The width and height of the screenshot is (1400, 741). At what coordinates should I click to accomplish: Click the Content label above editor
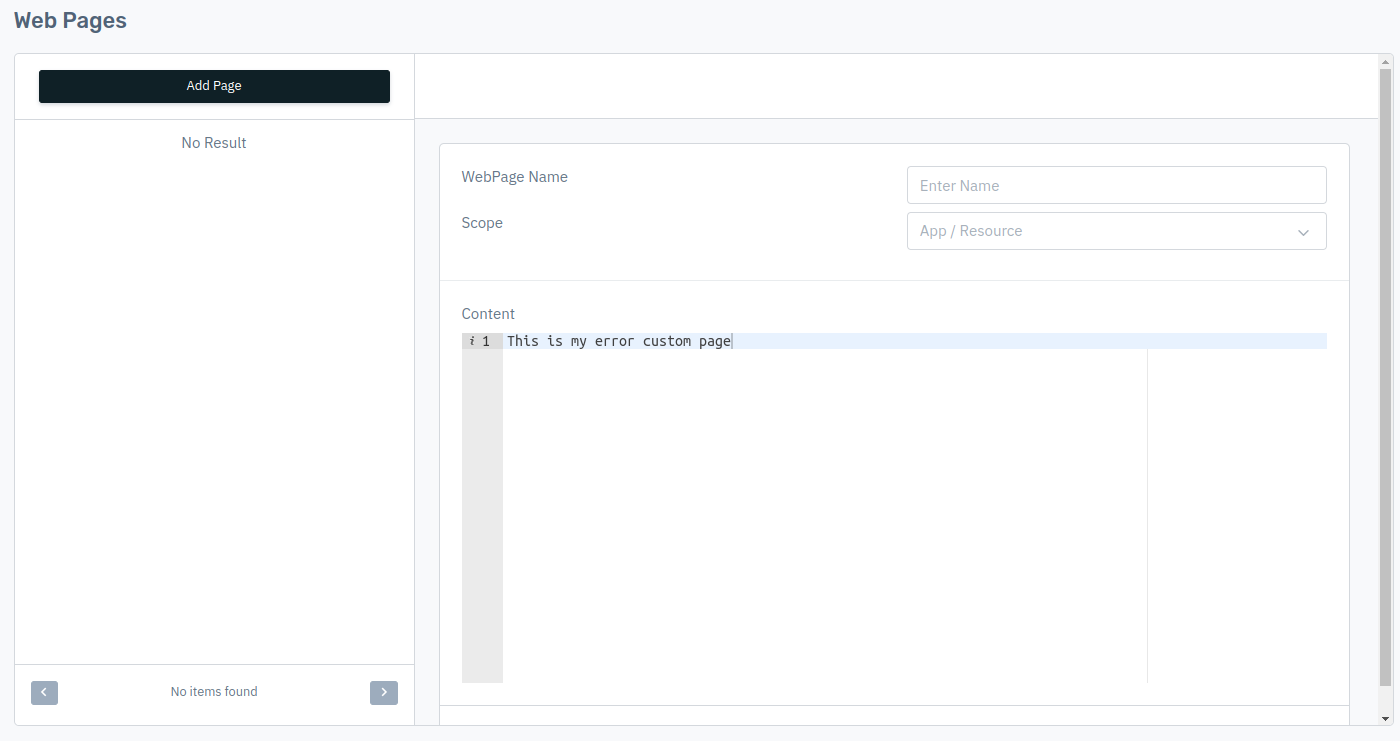click(x=488, y=314)
